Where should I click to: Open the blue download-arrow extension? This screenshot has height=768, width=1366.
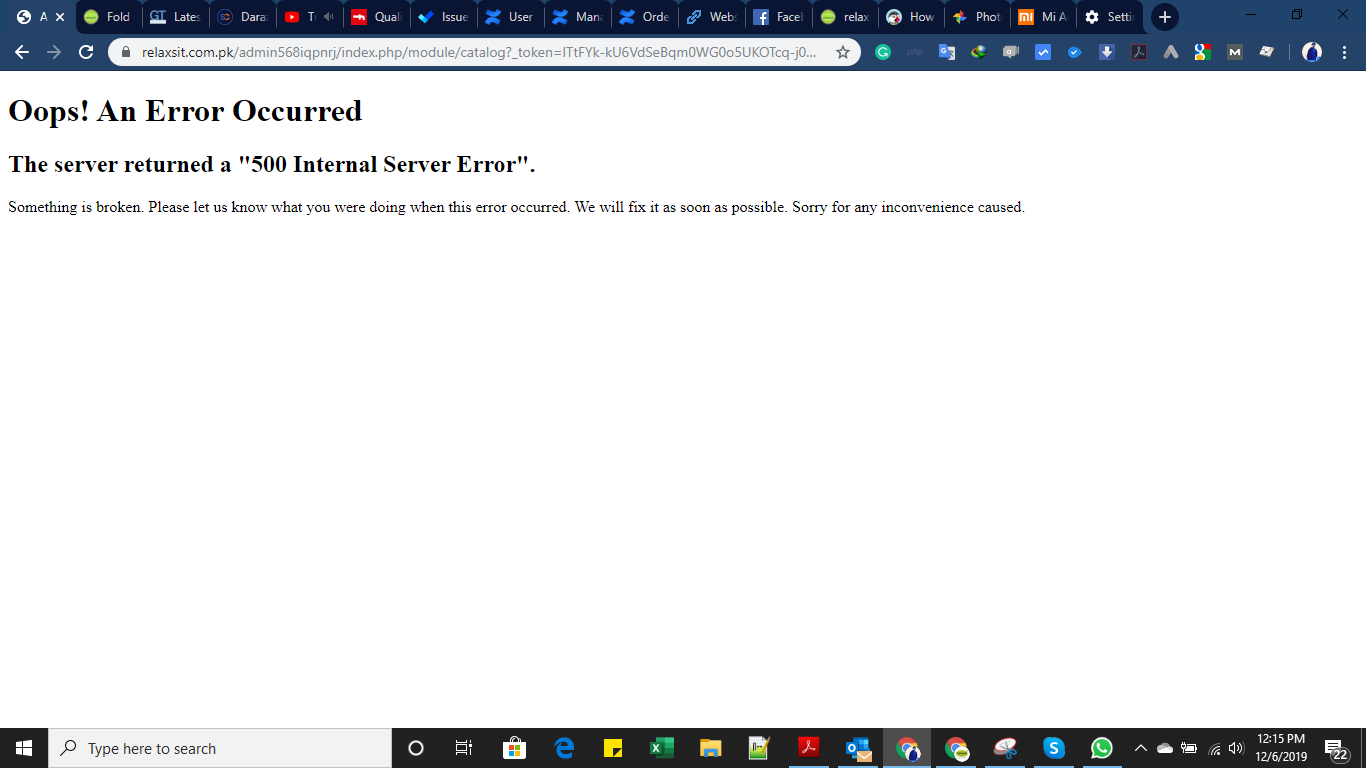[1107, 52]
